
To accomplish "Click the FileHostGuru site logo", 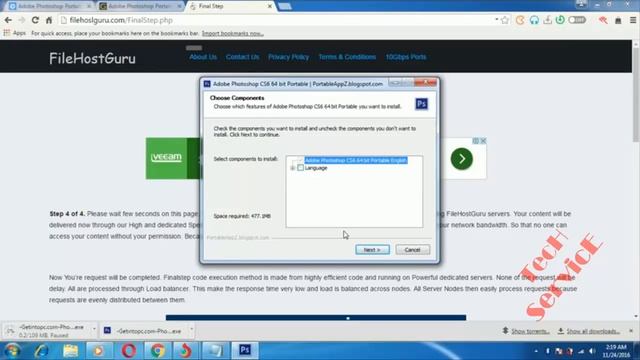I will (x=92, y=58).
